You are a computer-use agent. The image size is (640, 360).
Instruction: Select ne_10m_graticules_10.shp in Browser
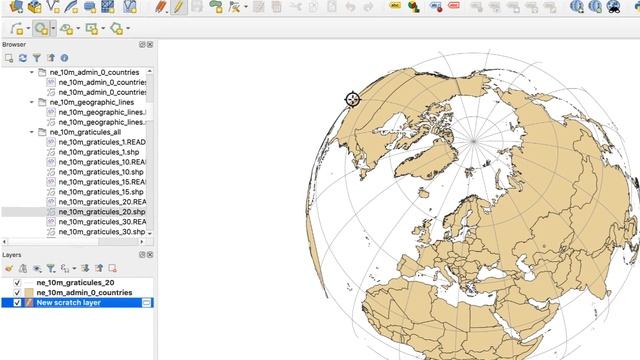pyautogui.click(x=101, y=172)
